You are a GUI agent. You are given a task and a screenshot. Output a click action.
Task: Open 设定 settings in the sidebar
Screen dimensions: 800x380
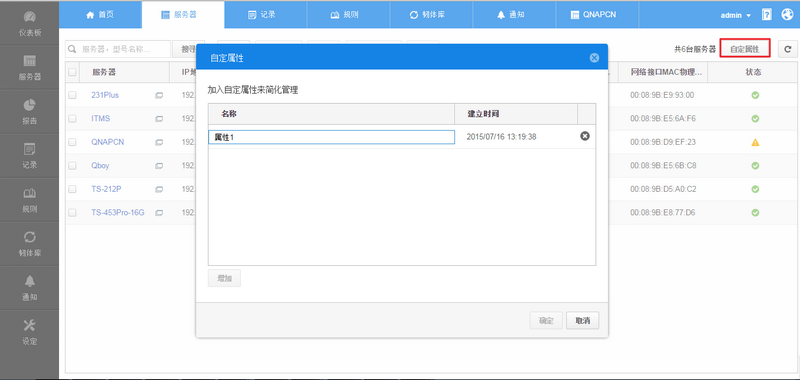(30, 332)
